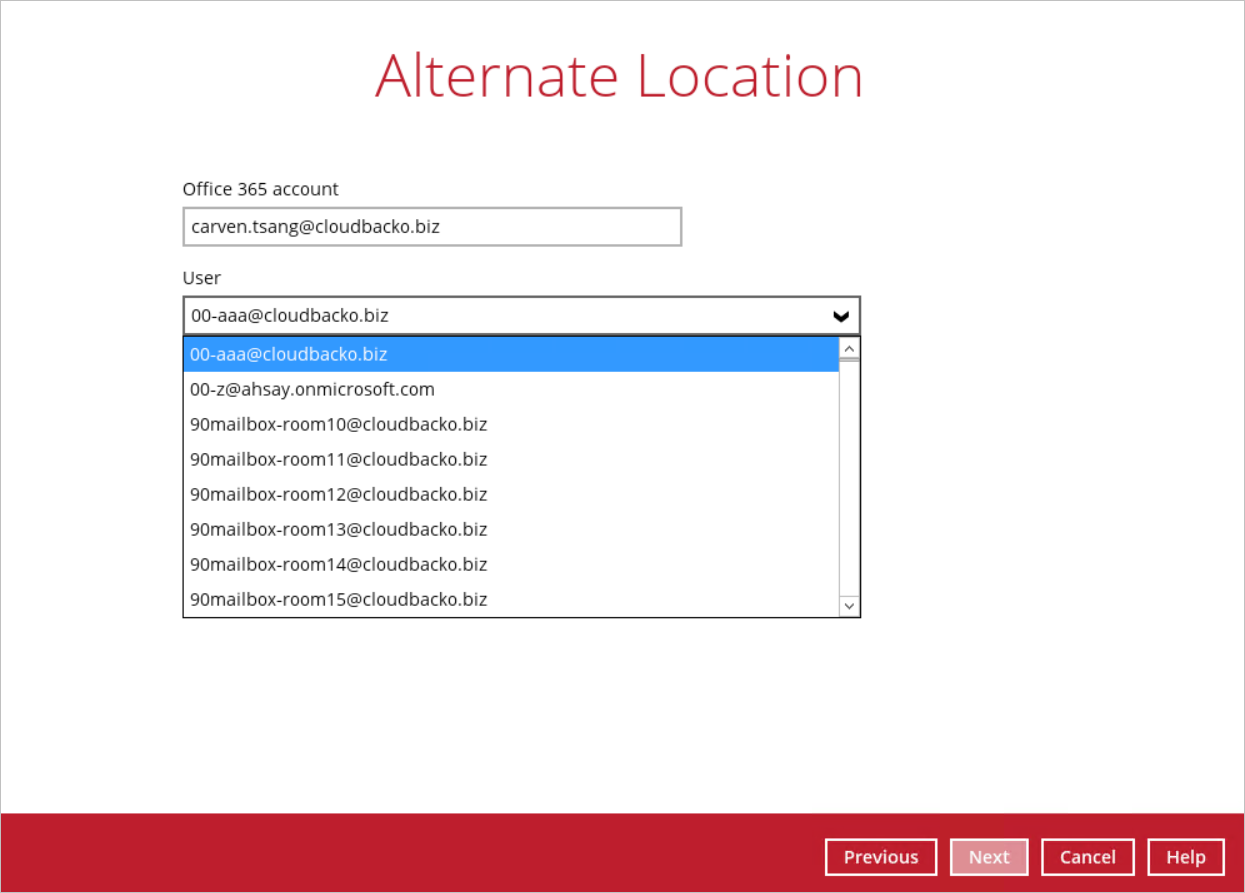Click the user list scroll up arrow
This screenshot has width=1245, height=893.
point(849,348)
